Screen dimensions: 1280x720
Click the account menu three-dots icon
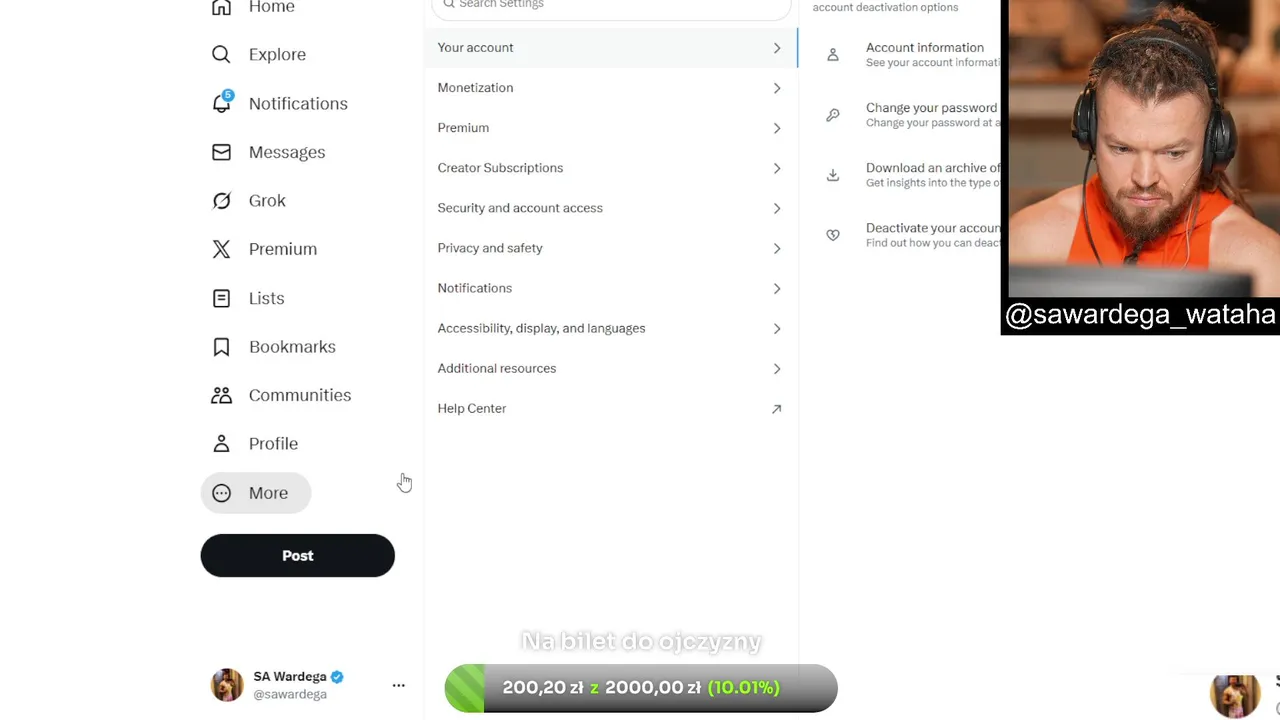pyautogui.click(x=398, y=685)
